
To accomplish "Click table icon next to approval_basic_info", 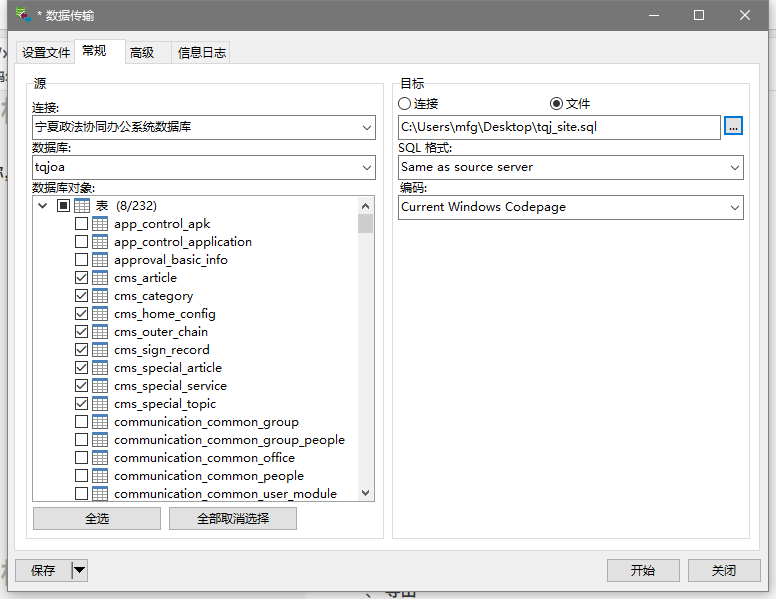I will tap(100, 259).
